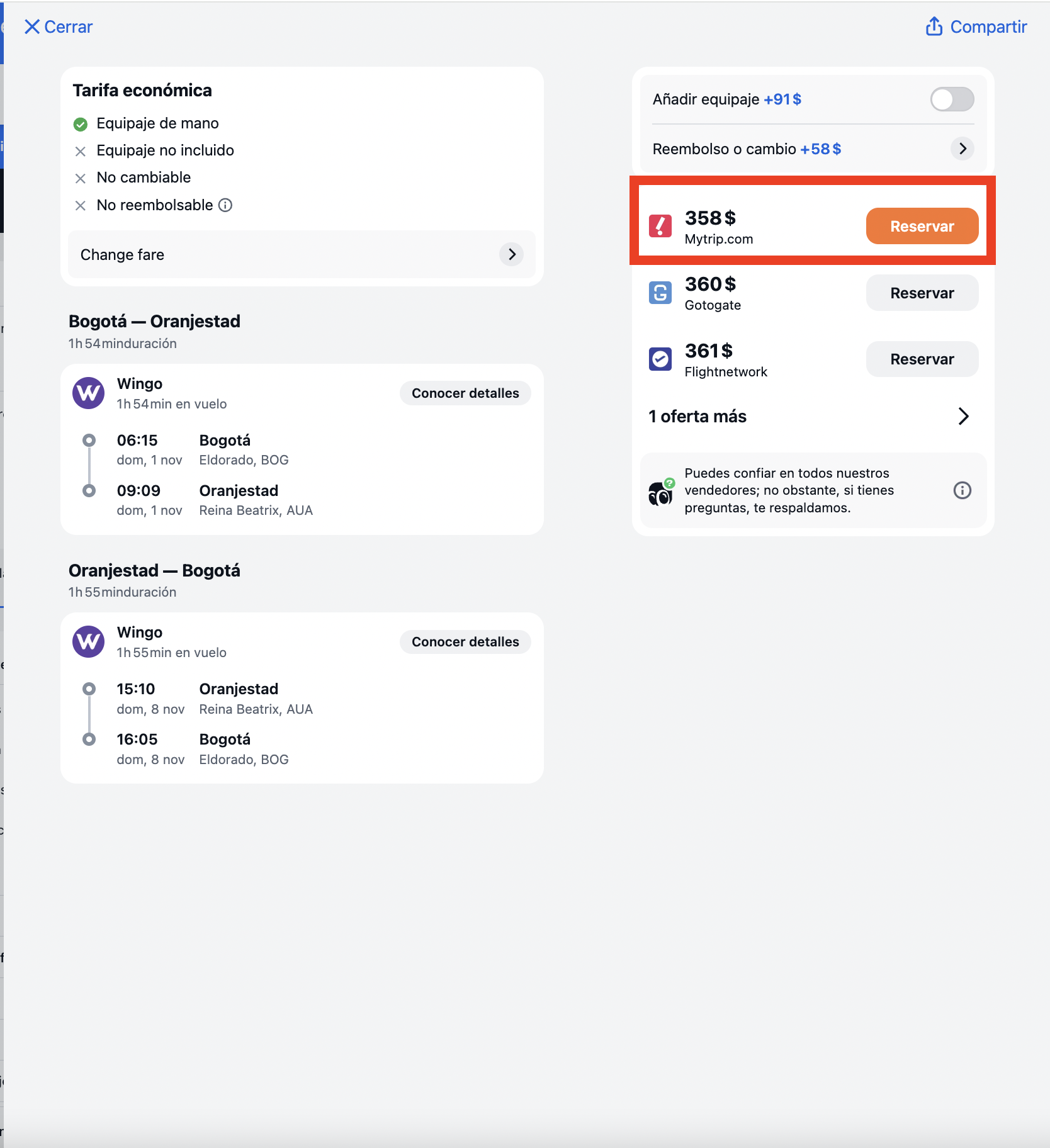Toggle the Añadir equipaje switch
Image resolution: width=1050 pixels, height=1148 pixels.
[952, 99]
